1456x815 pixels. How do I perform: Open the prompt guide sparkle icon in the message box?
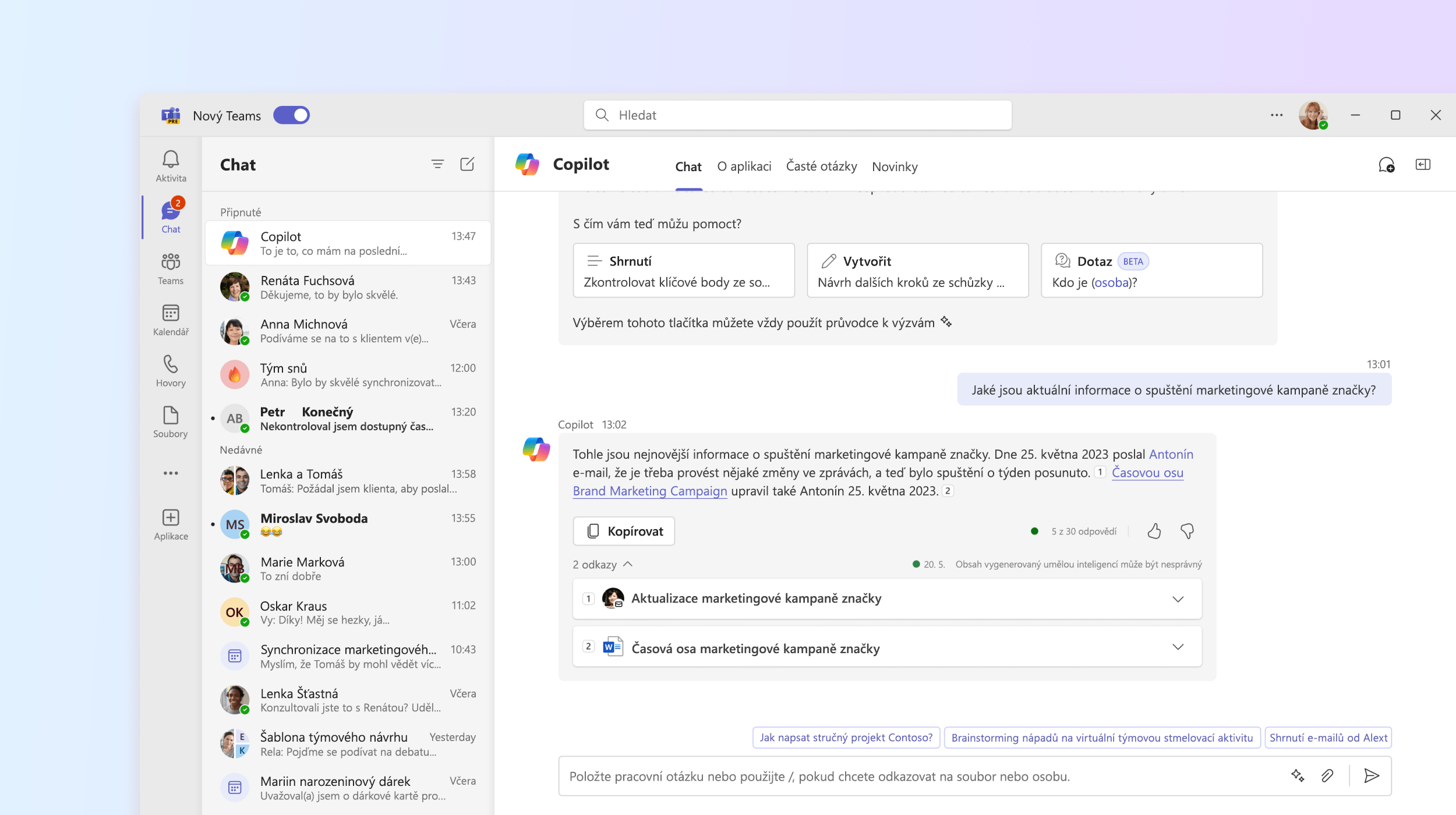tap(1298, 776)
